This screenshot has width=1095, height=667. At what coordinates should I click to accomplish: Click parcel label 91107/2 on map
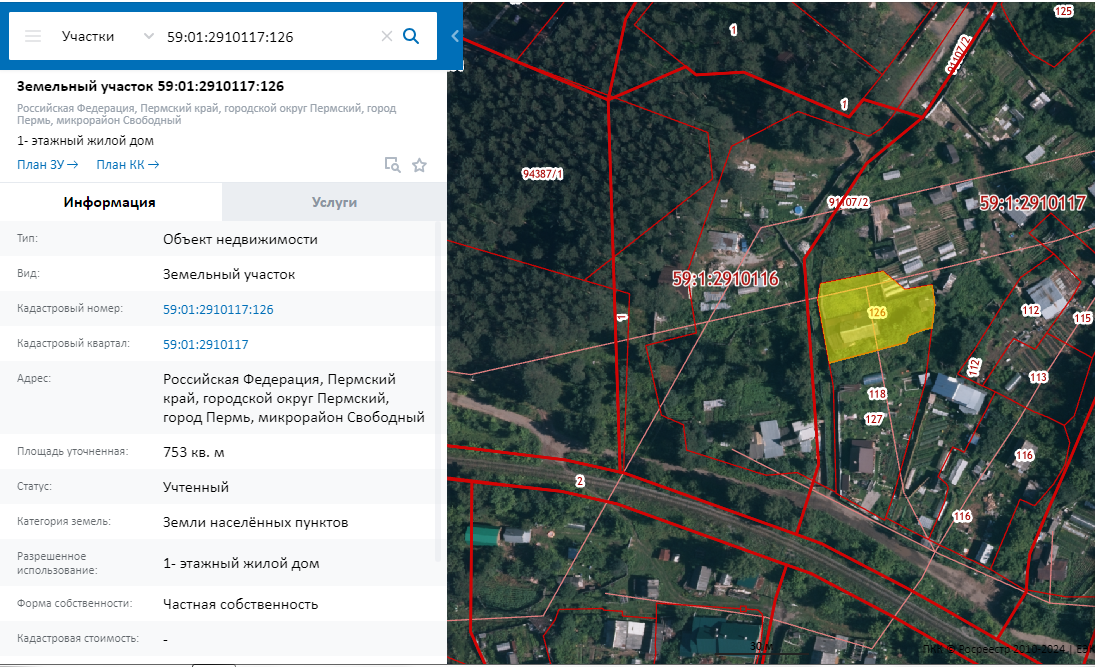848,202
